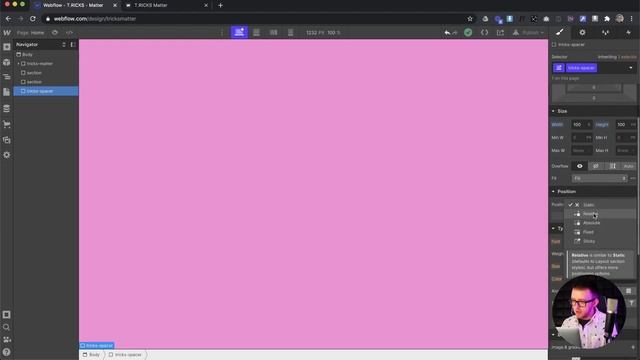The width and height of the screenshot is (640, 360).
Task: Choose Static in position dropdown
Action: tap(601, 205)
